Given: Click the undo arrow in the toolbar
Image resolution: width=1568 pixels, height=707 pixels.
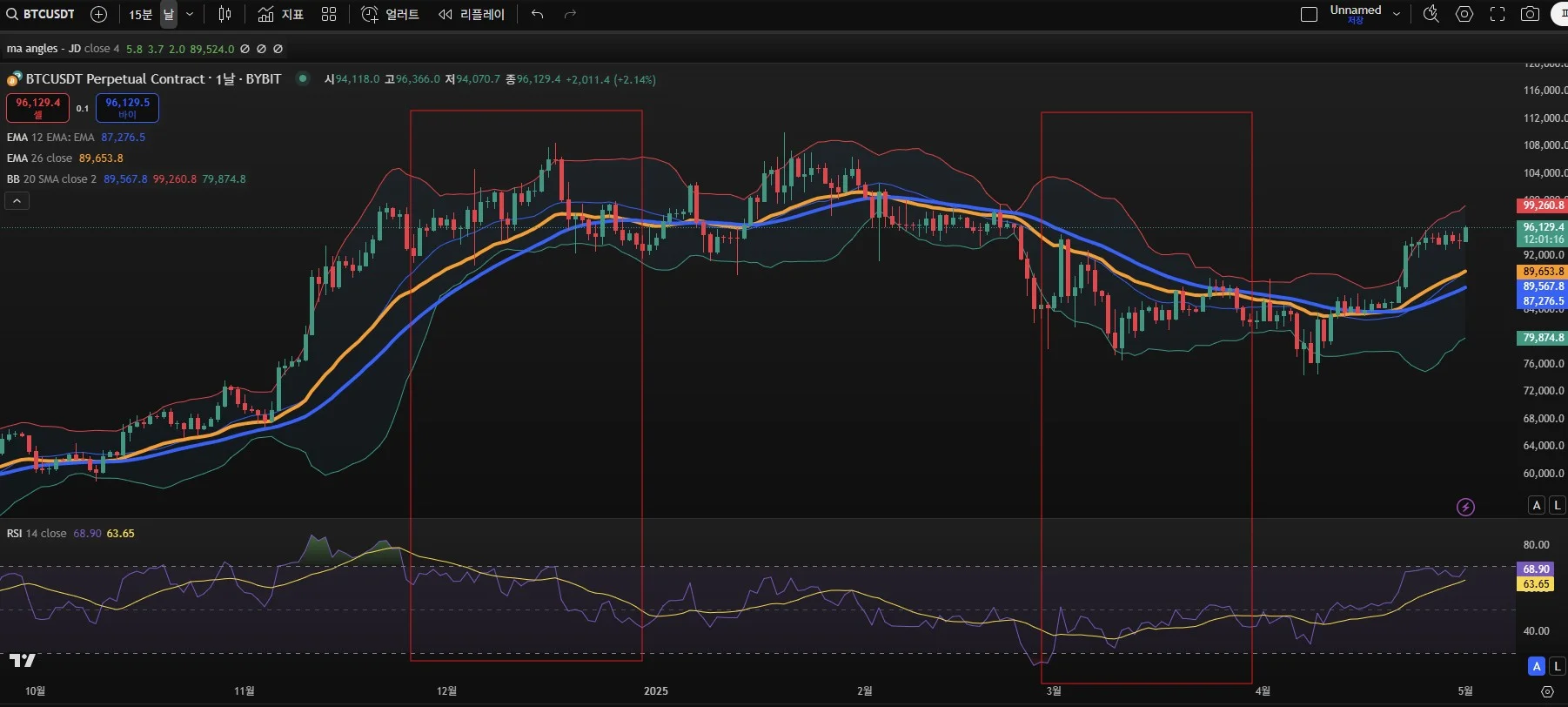Looking at the screenshot, I should tap(537, 14).
